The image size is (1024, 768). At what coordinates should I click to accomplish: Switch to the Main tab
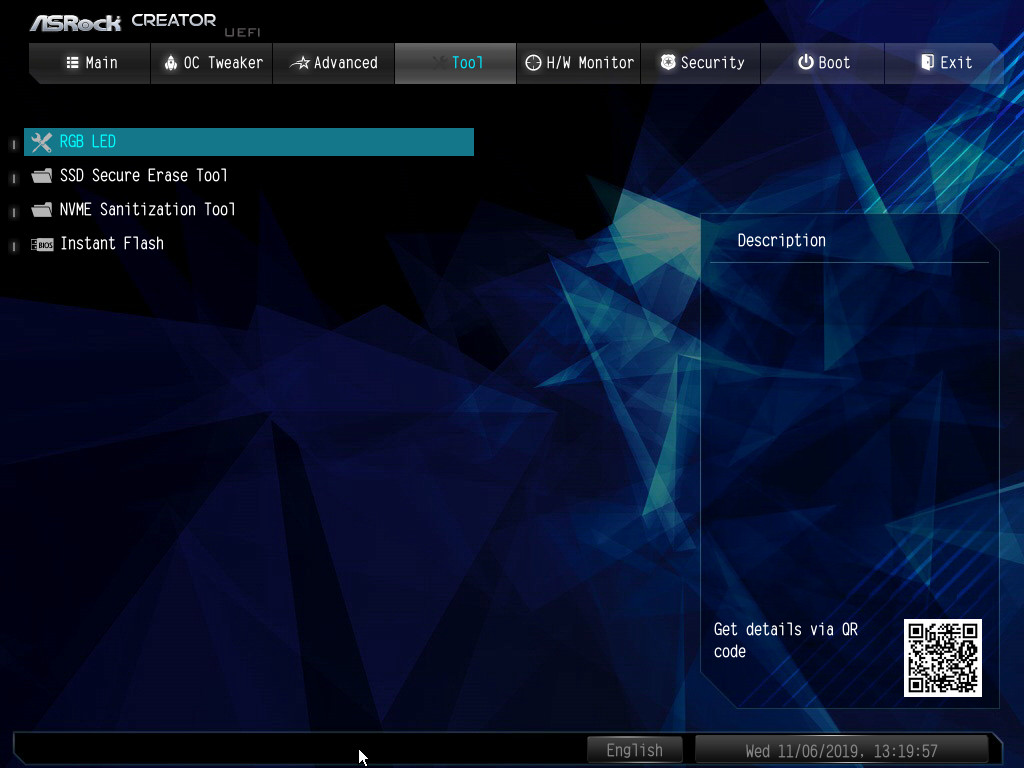pos(90,63)
